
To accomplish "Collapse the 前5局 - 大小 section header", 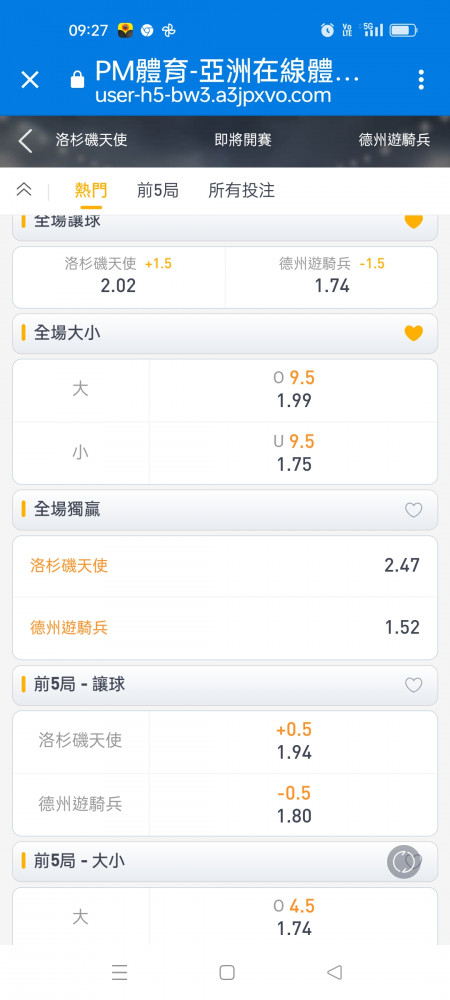I will coord(225,862).
